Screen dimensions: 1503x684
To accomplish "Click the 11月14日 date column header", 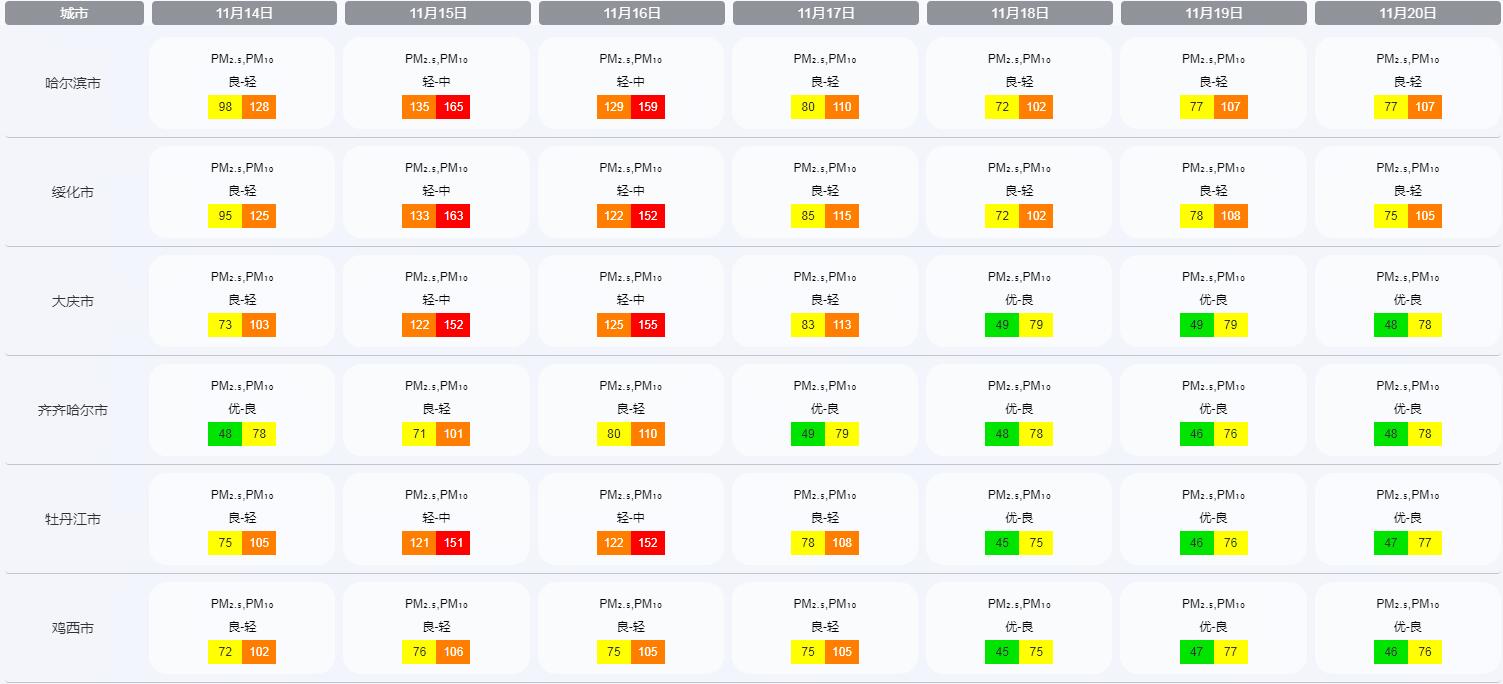I will tap(244, 13).
